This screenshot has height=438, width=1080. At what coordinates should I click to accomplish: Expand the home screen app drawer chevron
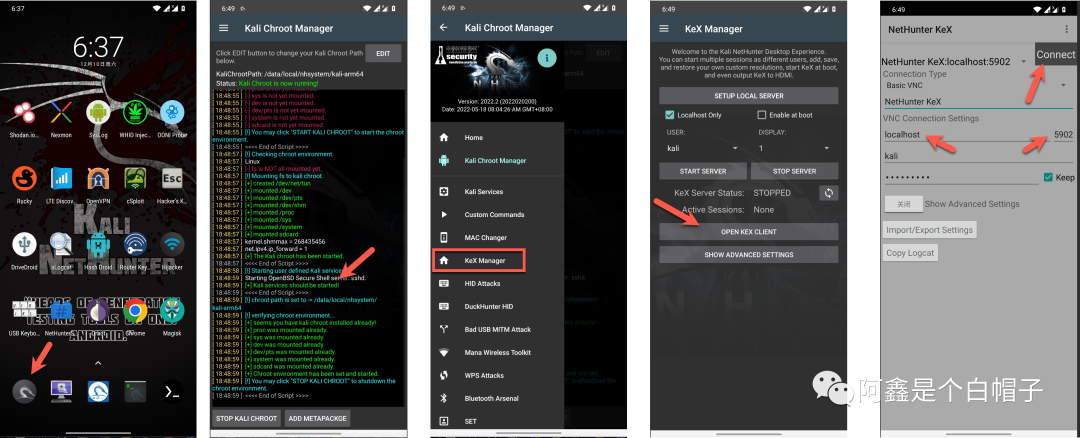(x=98, y=363)
